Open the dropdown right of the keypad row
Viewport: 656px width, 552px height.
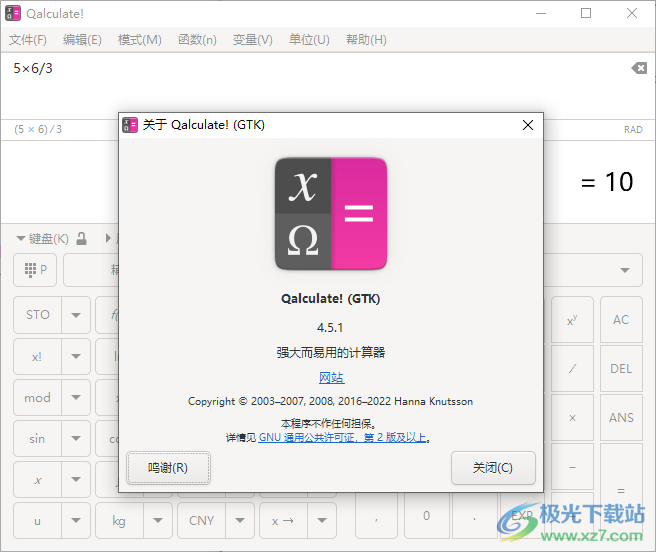[x=625, y=270]
